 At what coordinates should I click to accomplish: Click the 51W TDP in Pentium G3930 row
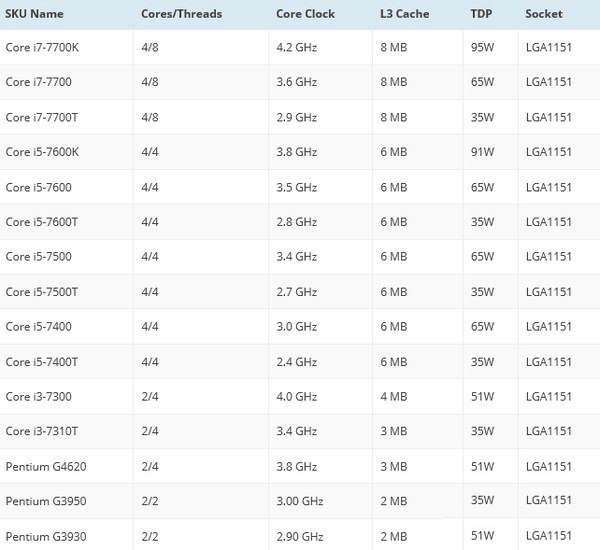(482, 536)
